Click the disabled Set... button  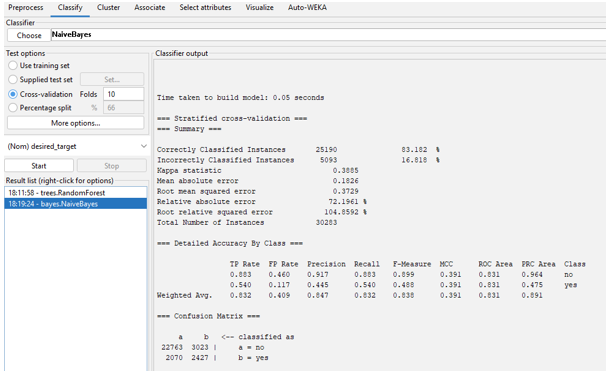point(112,79)
